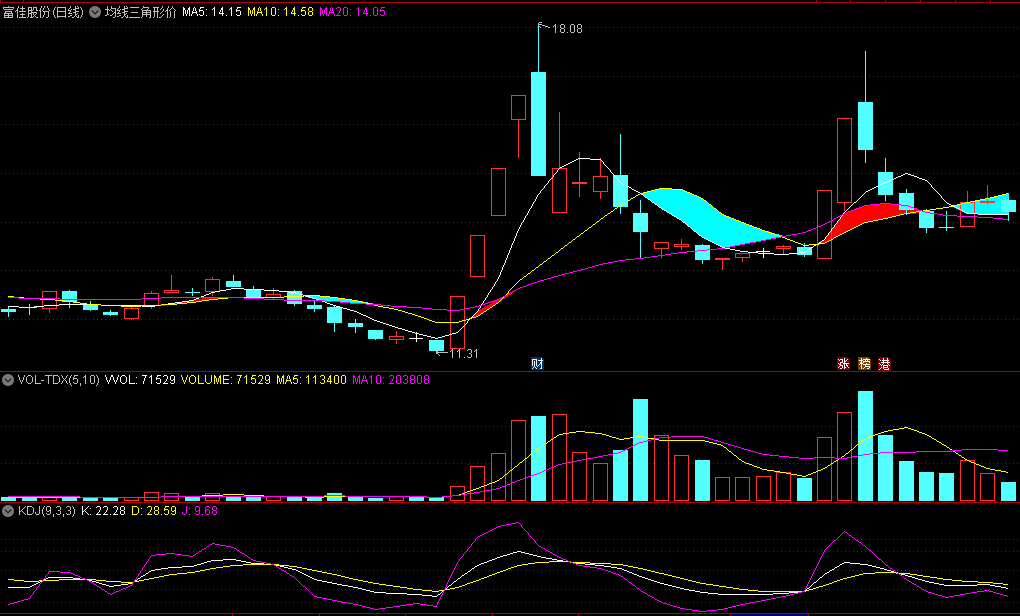Select the MA5: 14.15 label
This screenshot has height=616, width=1020.
(212, 12)
